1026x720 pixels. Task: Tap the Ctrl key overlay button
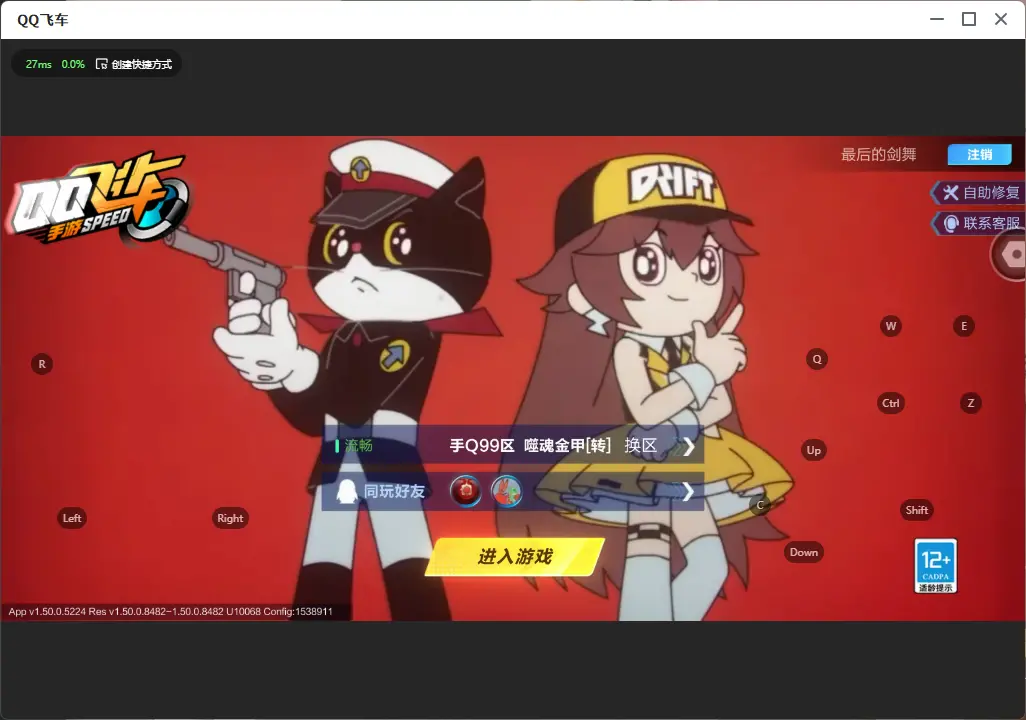(891, 403)
